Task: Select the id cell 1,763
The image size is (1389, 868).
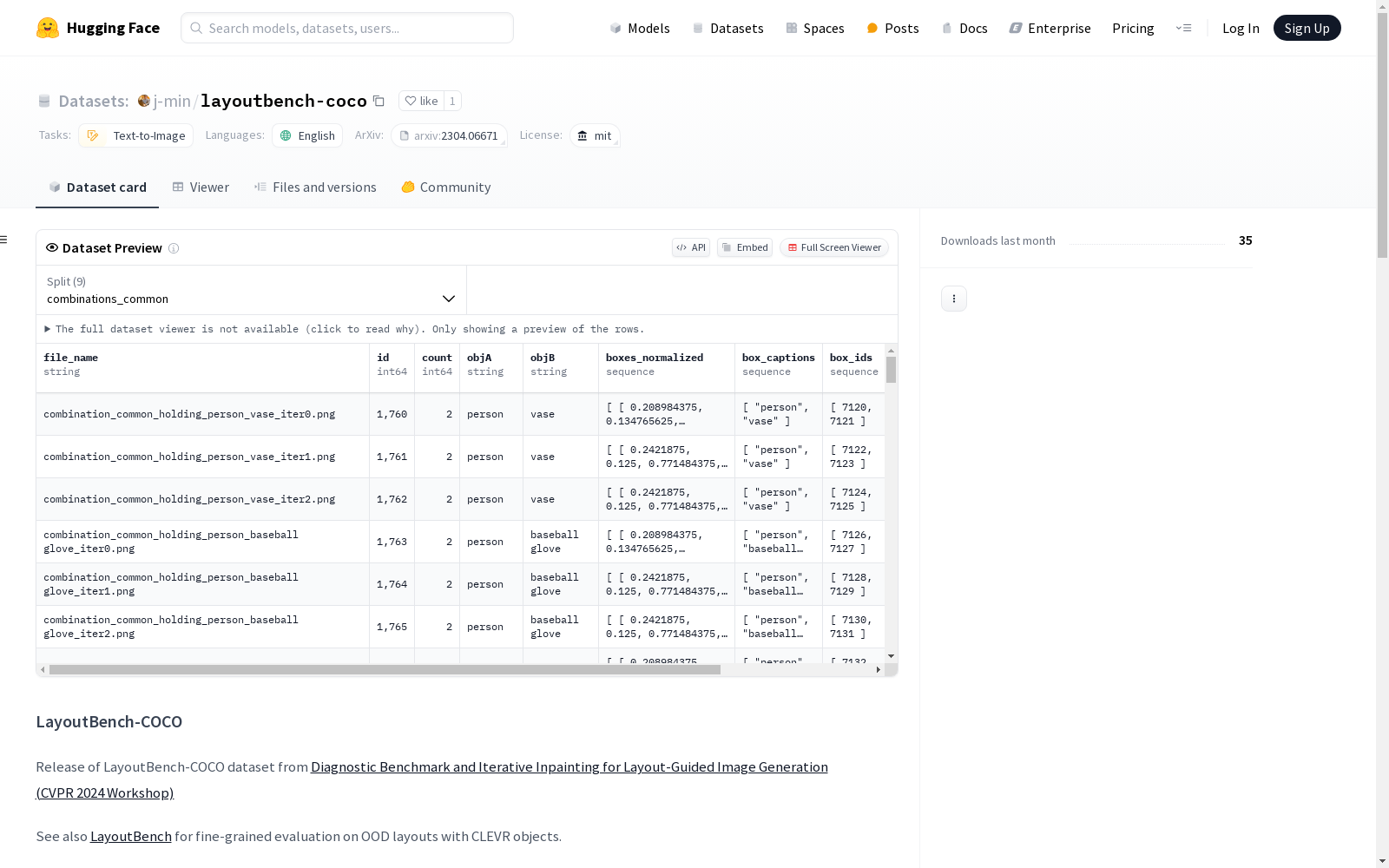Action: tap(392, 542)
